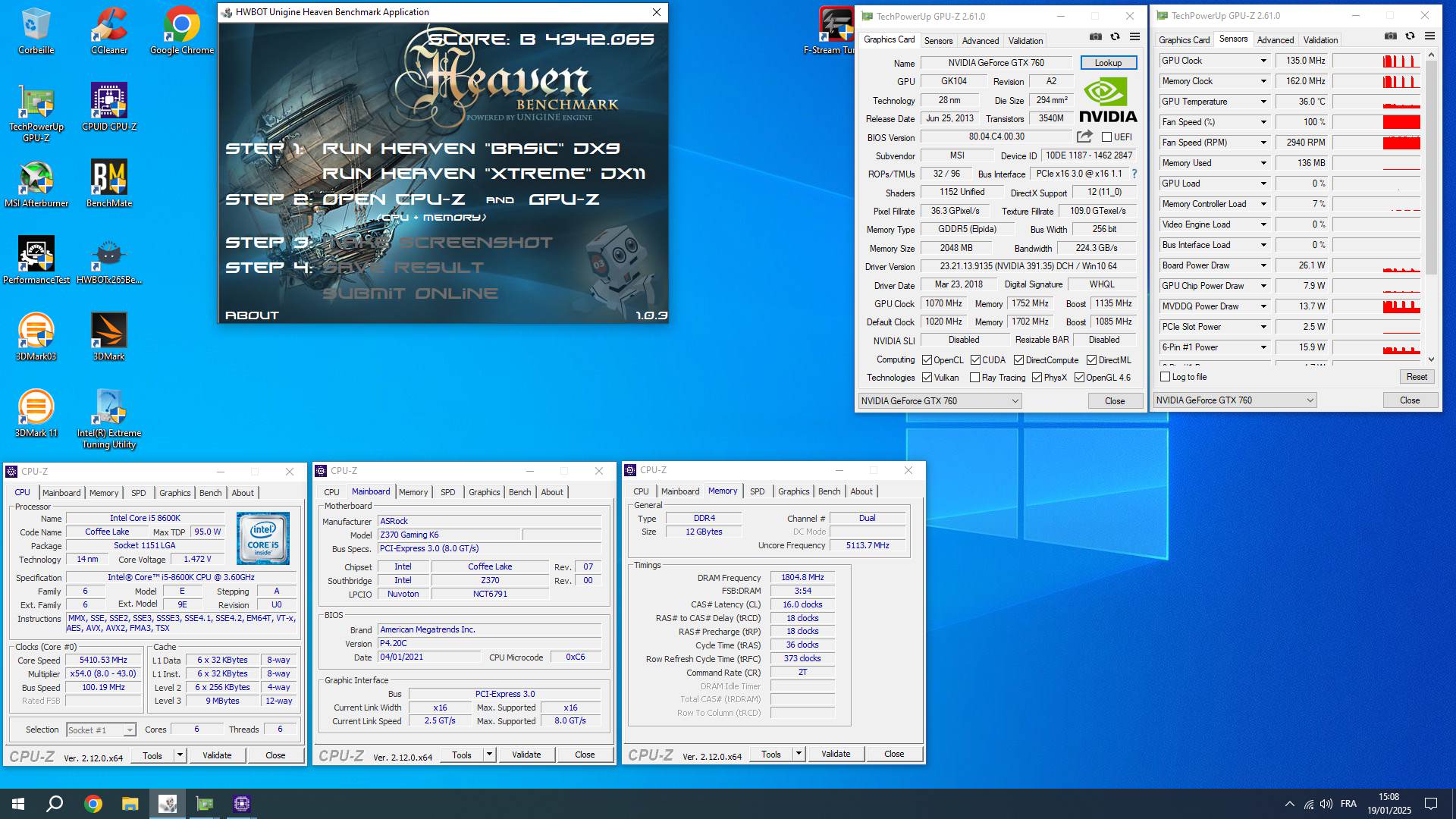Enable the Log to file checkbox
The height and width of the screenshot is (819, 1456).
tap(1166, 377)
